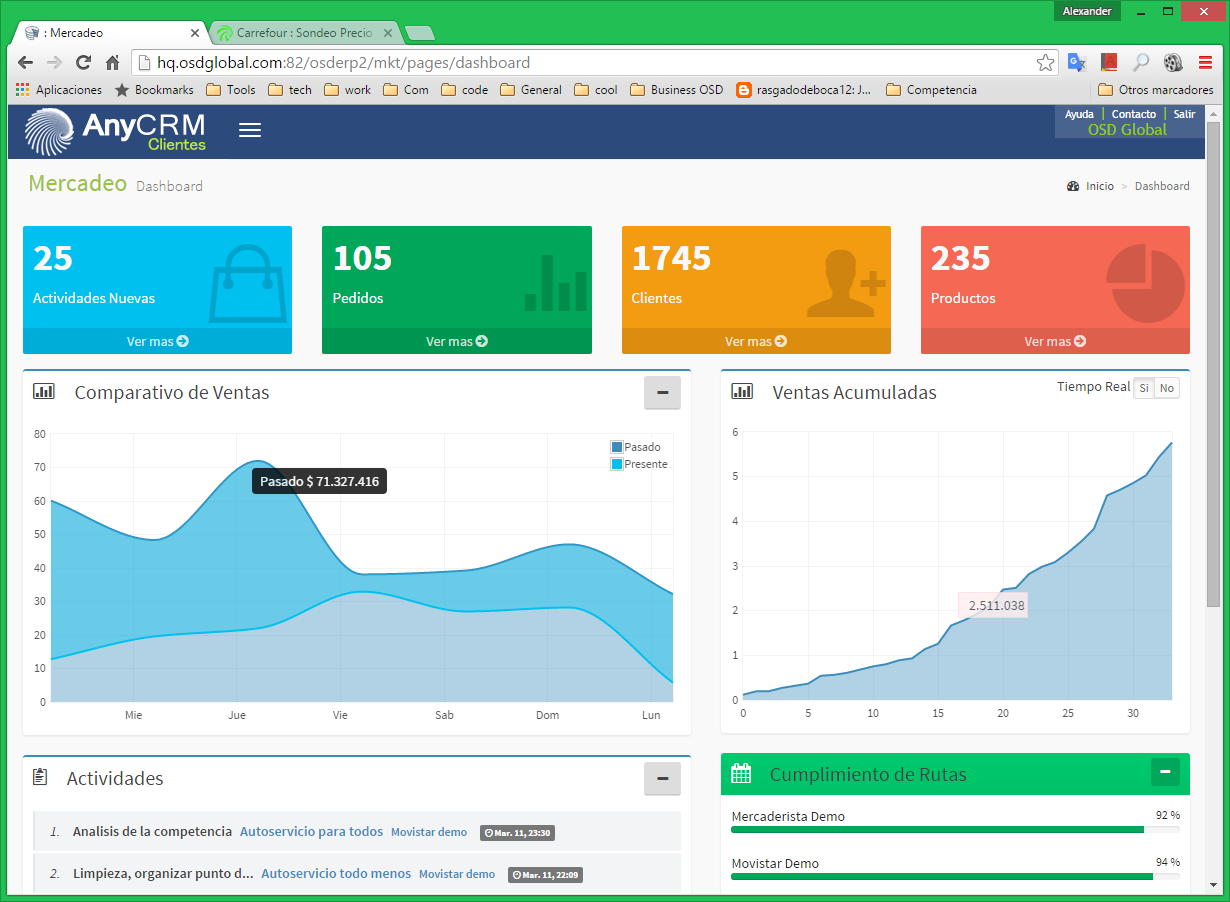Image resolution: width=1230 pixels, height=902 pixels.
Task: Click the shopping bag icon on Actividades Nuevas
Action: coord(246,284)
